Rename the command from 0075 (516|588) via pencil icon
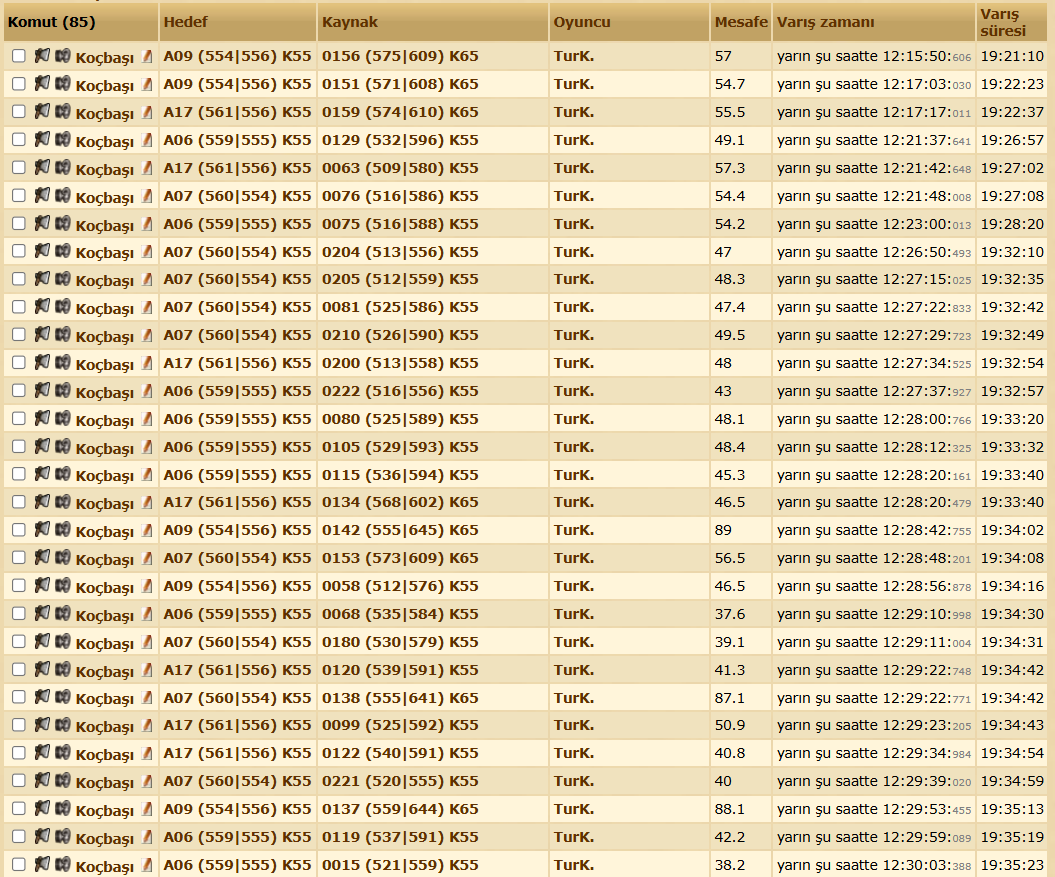This screenshot has height=877, width=1055. coord(147,223)
